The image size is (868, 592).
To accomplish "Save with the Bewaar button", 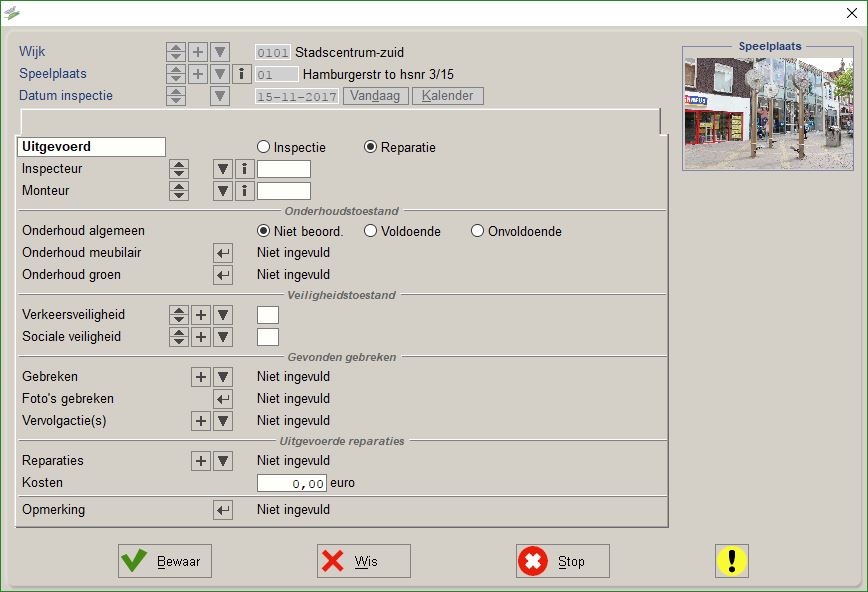I will (x=164, y=561).
